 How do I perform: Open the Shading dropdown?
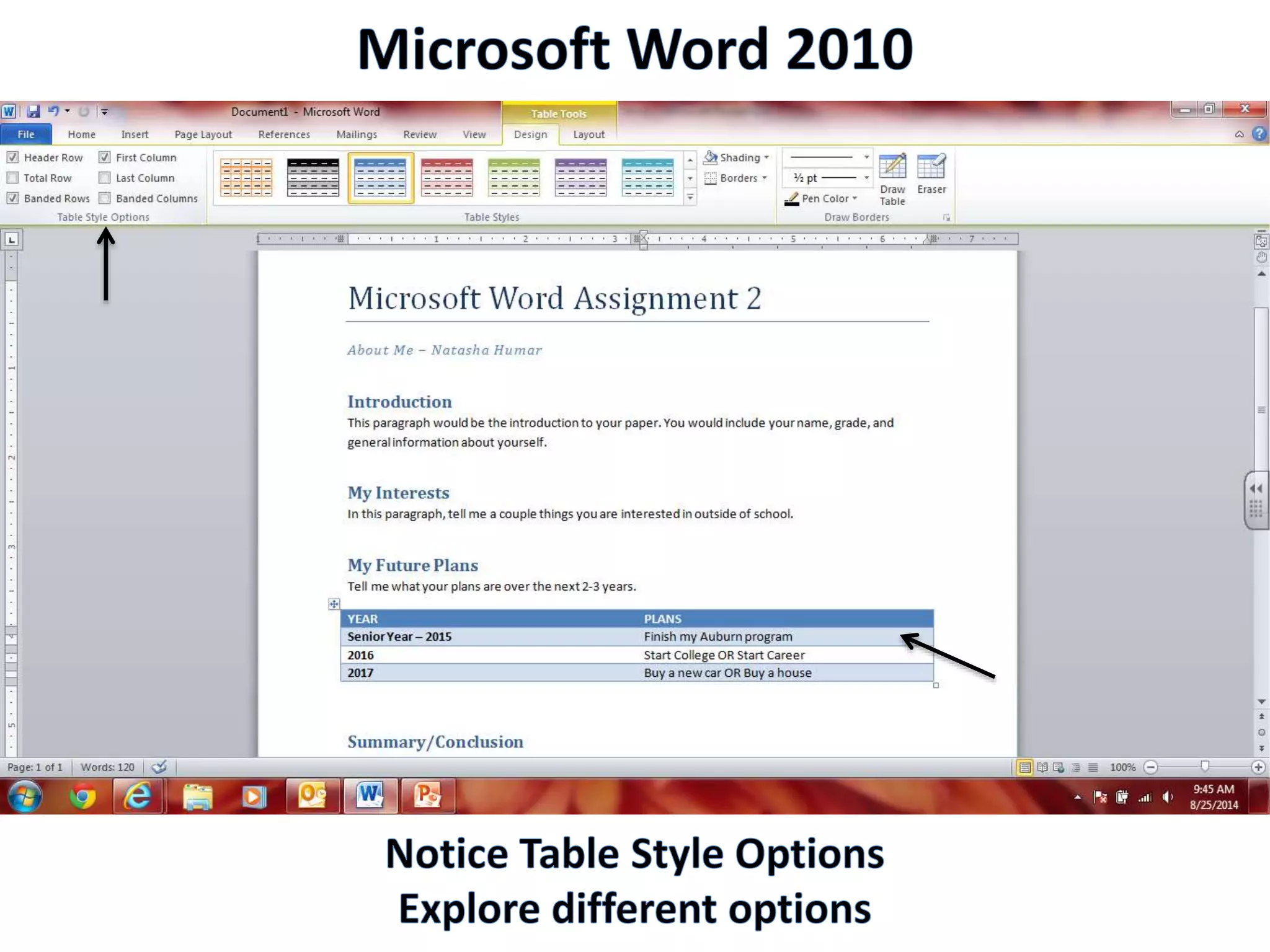(736, 157)
